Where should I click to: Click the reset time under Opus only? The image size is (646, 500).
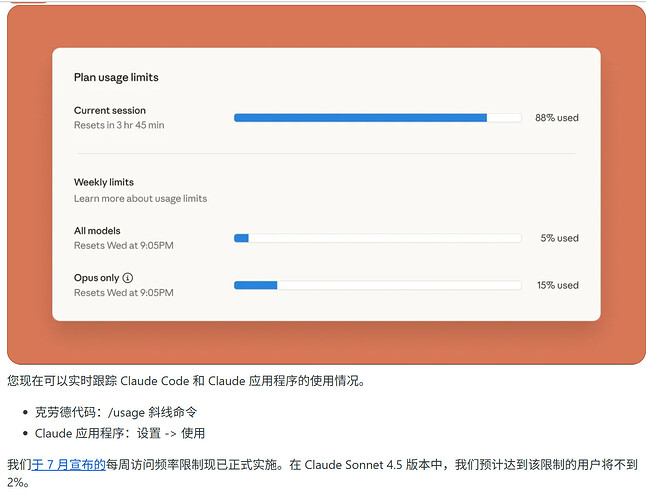[x=124, y=292]
